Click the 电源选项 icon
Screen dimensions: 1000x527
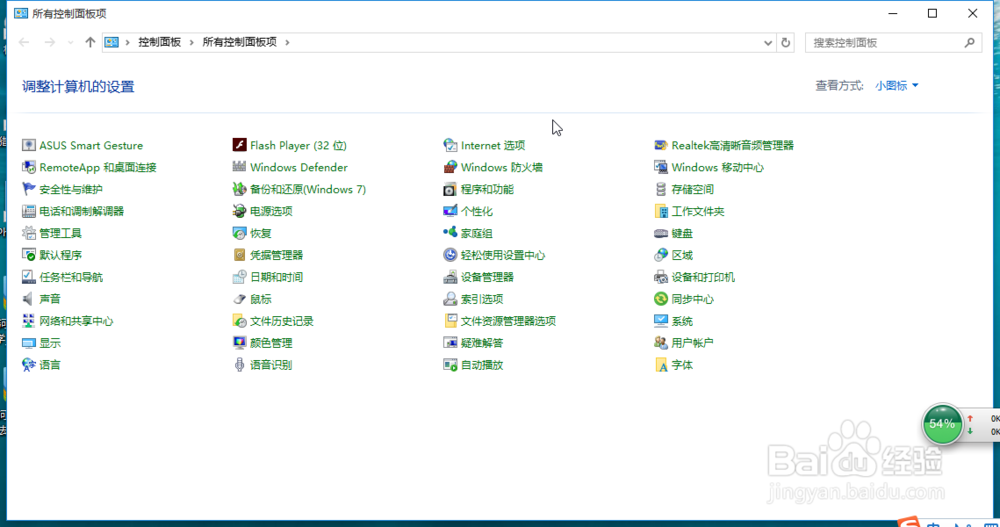[x=239, y=211]
